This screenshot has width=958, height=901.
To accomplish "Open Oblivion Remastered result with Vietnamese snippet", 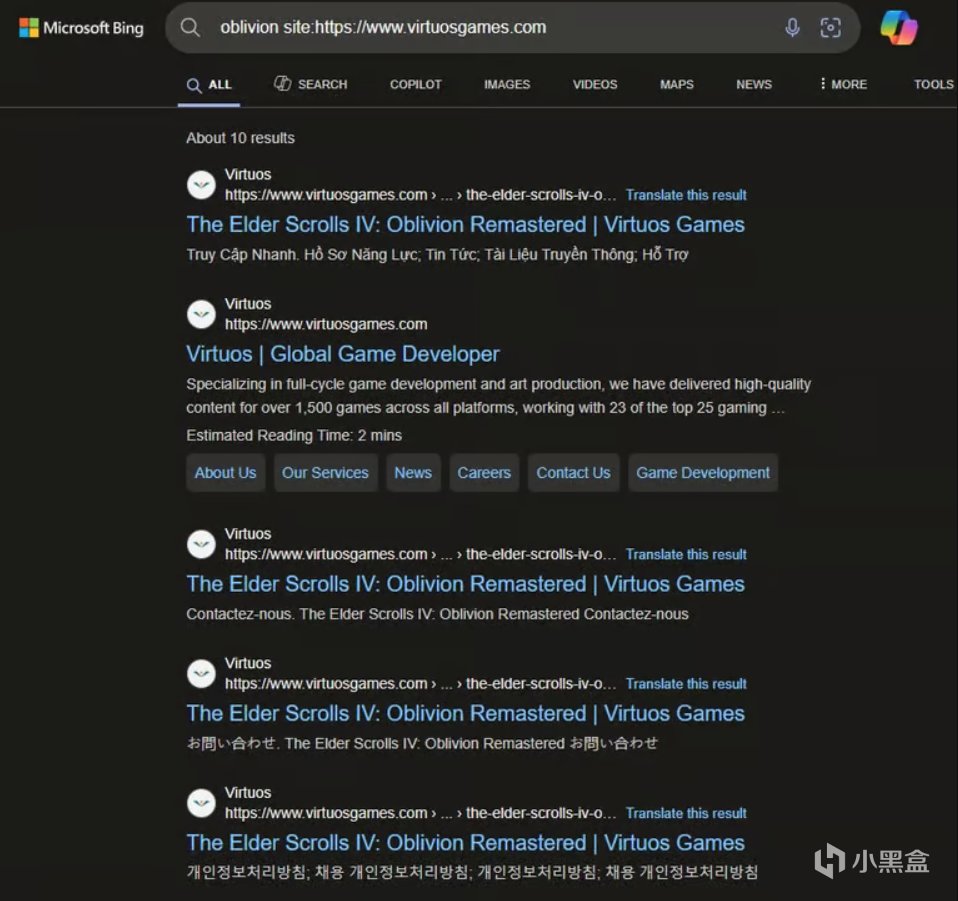I will point(466,225).
